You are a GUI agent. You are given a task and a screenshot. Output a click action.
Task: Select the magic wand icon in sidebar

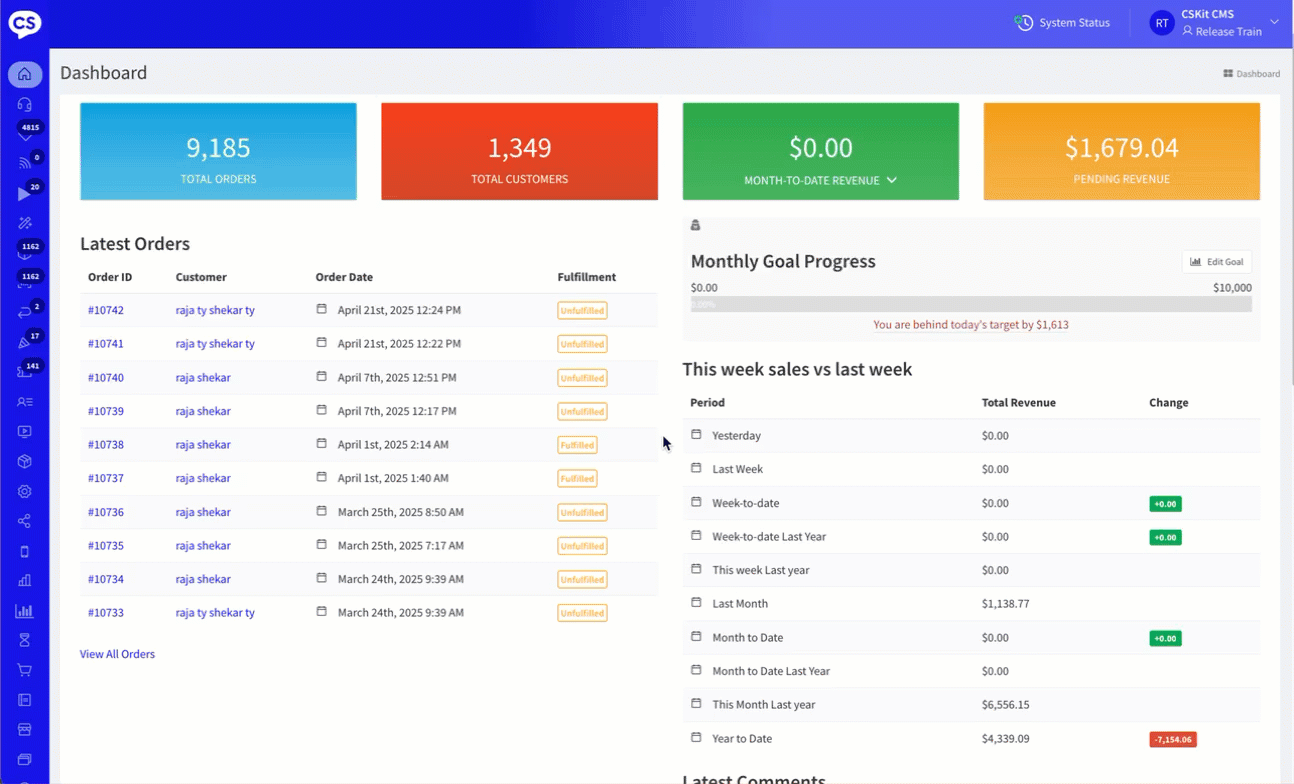[25, 223]
